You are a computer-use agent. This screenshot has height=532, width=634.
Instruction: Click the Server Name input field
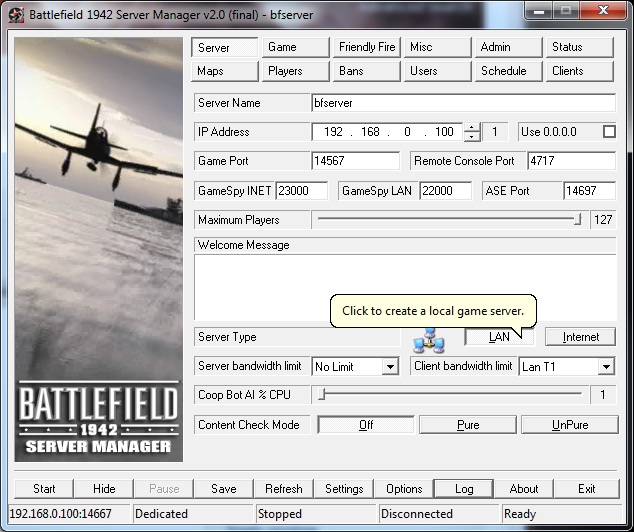[x=463, y=103]
